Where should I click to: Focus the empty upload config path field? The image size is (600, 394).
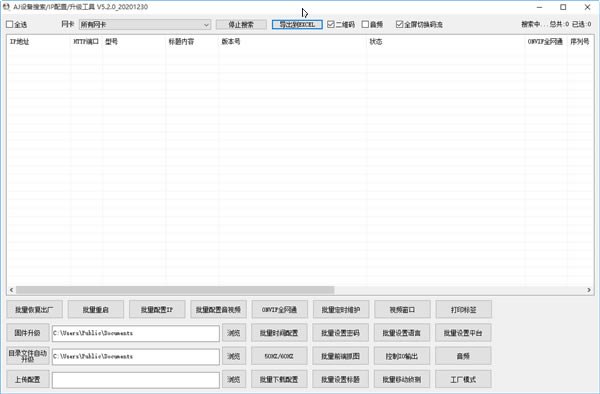[136, 380]
